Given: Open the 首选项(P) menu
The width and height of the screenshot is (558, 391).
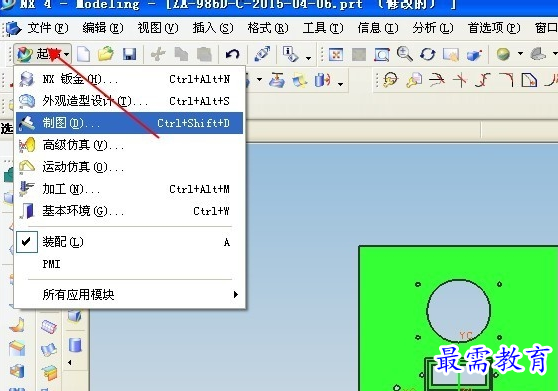Looking at the screenshot, I should coord(494,28).
